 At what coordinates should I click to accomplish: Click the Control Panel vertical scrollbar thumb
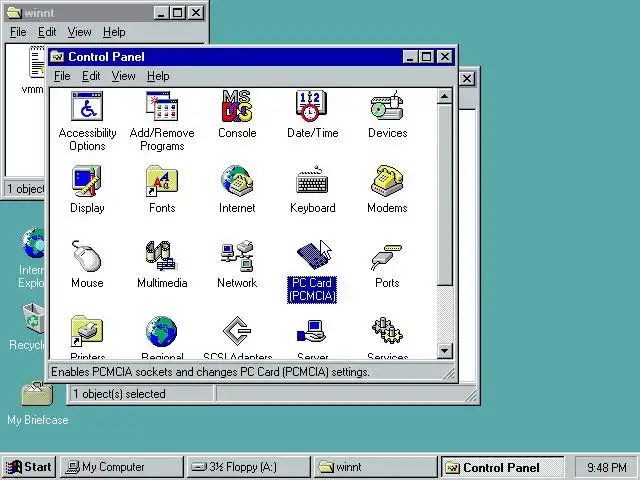pos(444,195)
